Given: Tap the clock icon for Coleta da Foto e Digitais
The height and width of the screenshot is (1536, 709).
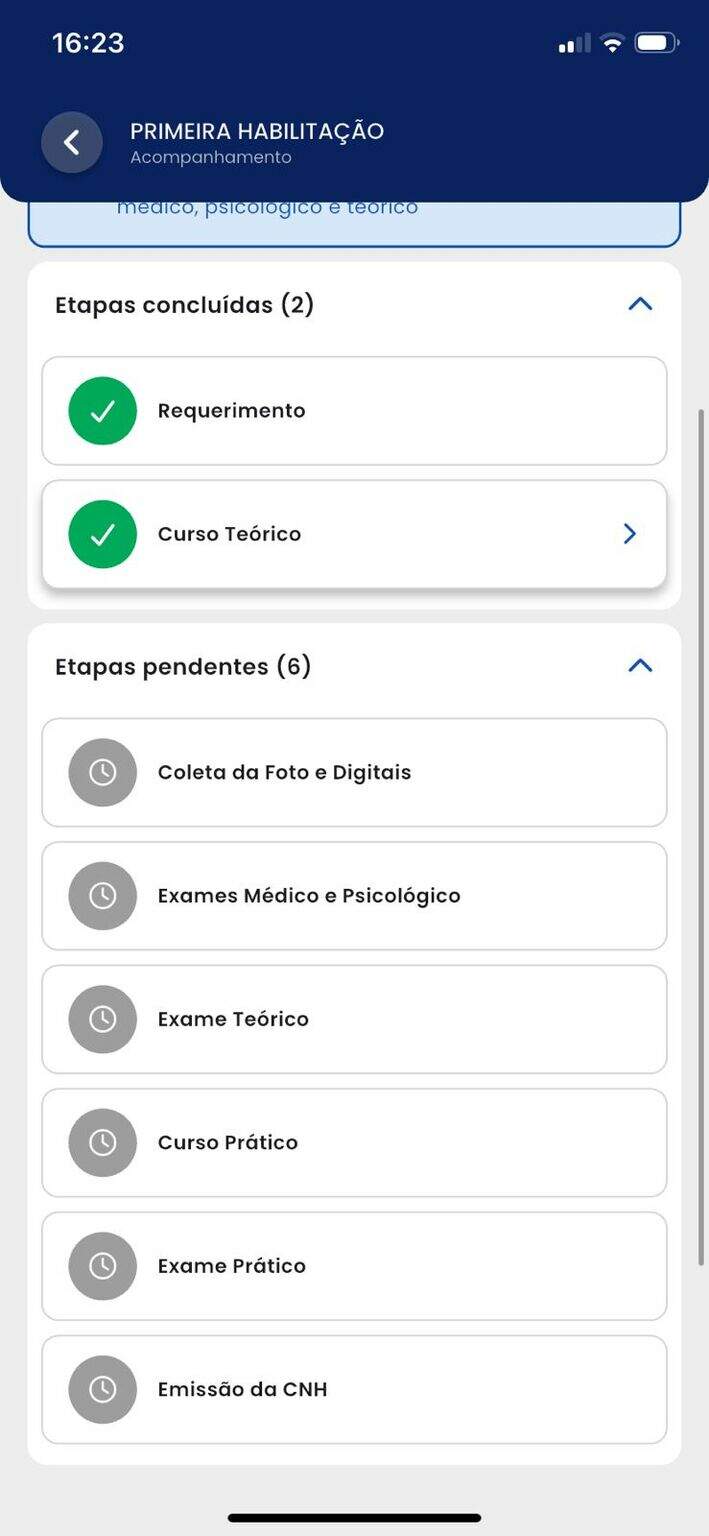Looking at the screenshot, I should tap(102, 772).
